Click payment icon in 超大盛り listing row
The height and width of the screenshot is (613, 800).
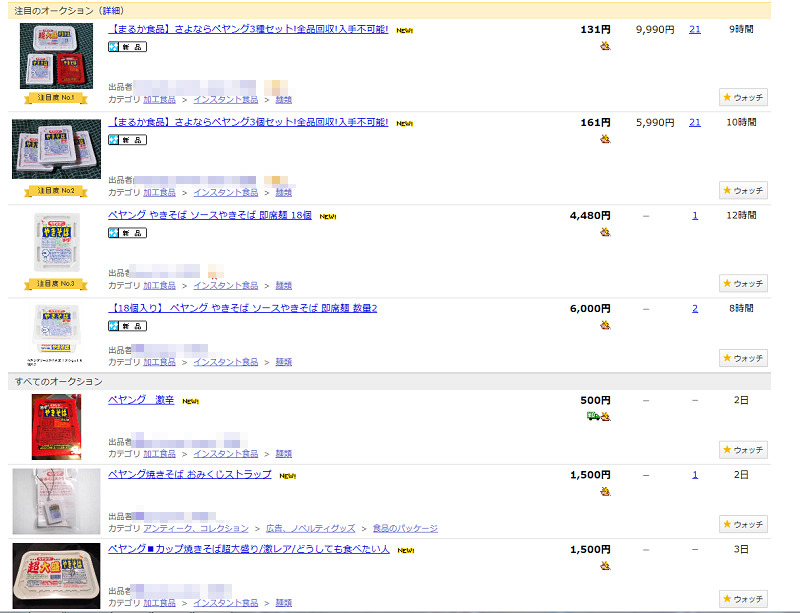pyautogui.click(x=605, y=566)
